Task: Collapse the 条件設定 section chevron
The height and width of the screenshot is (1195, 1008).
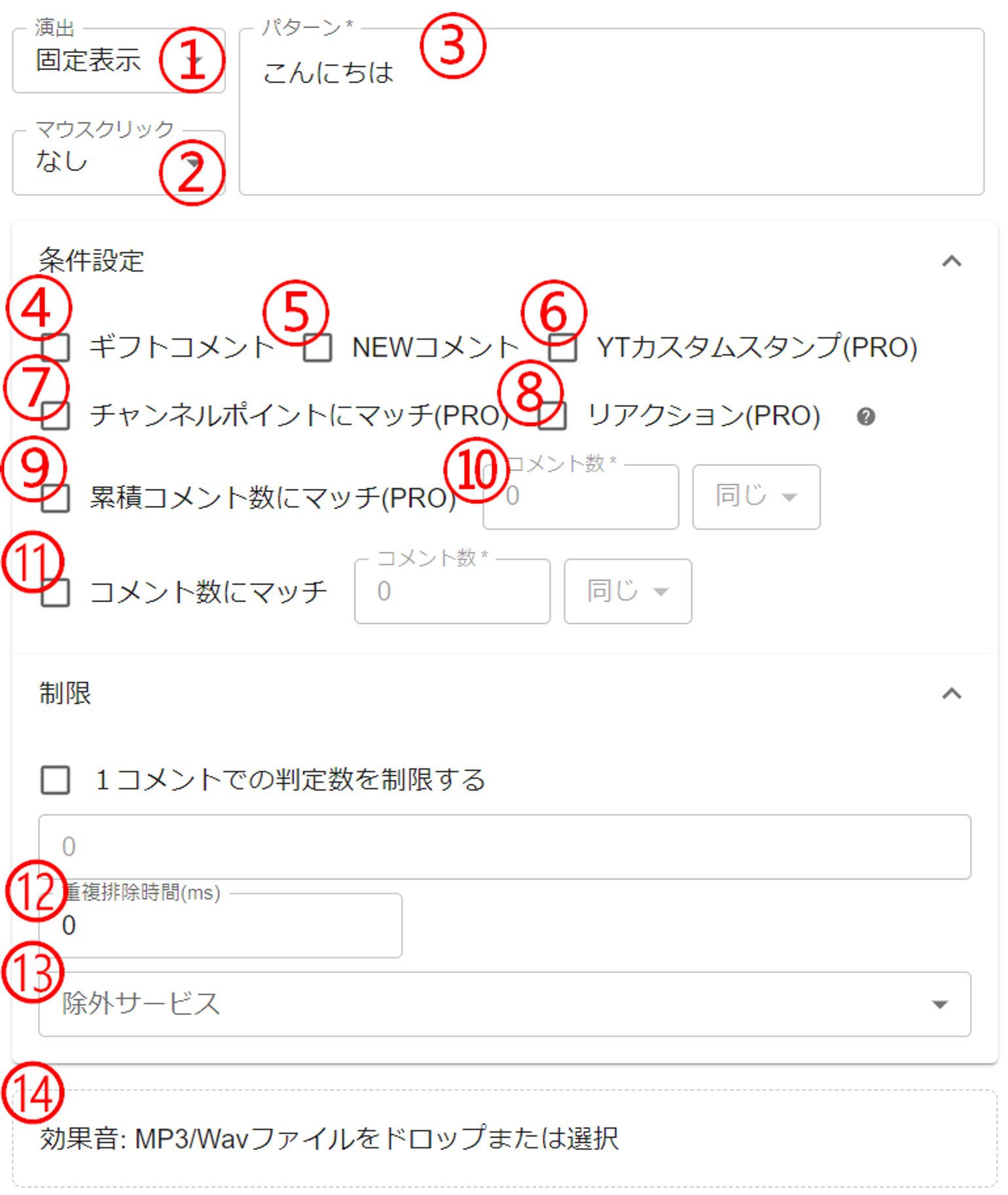Action: [x=951, y=262]
